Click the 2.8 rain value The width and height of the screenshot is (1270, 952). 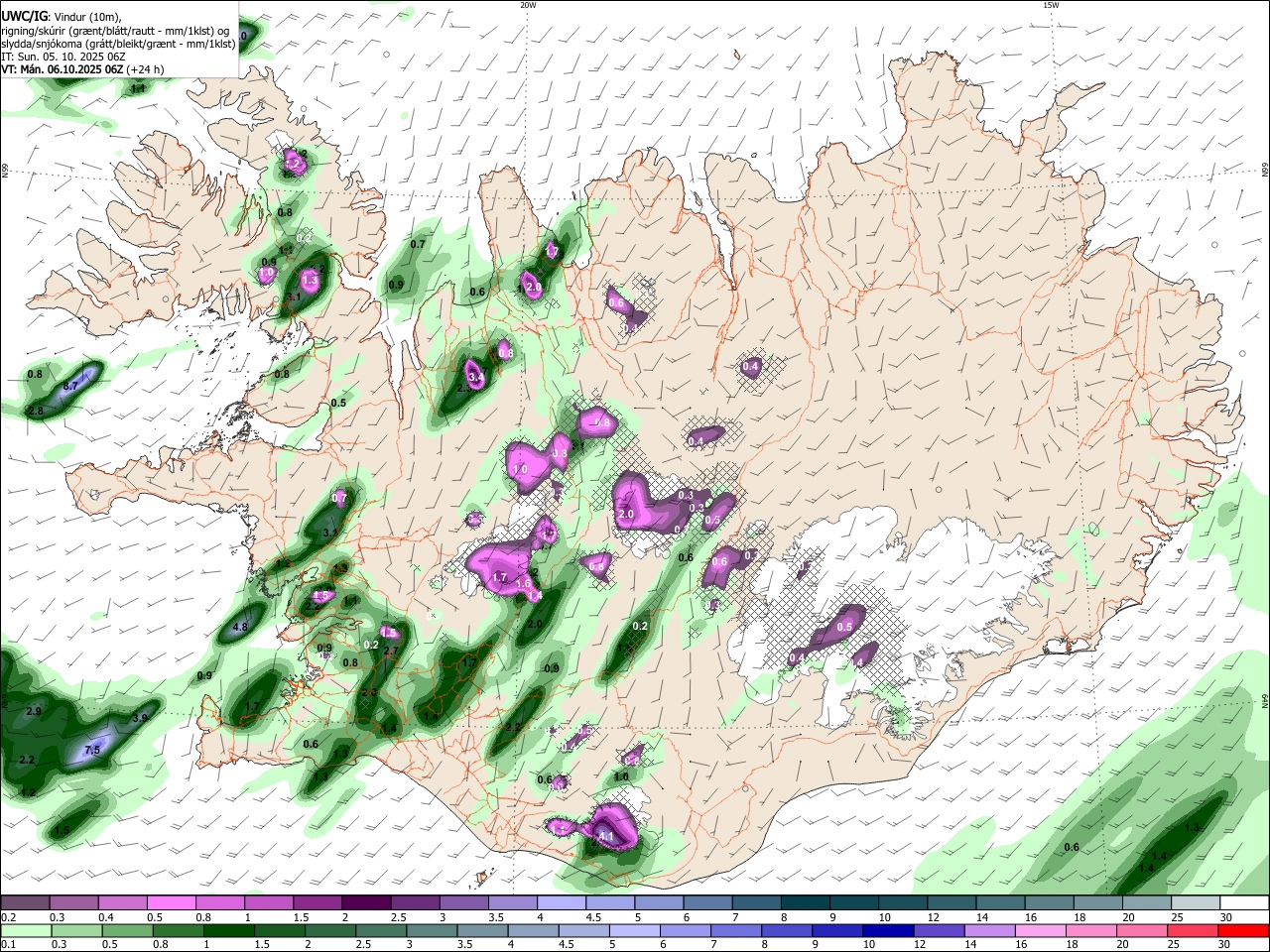[x=35, y=411]
